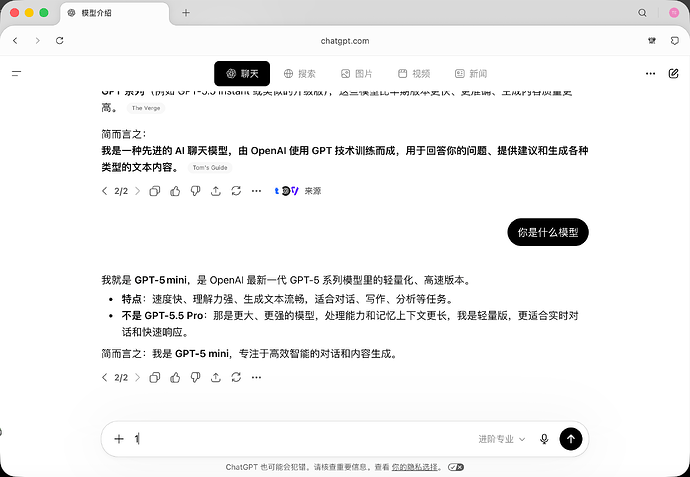The image size is (690, 477).
Task: Click the incognito-style icon beside address bar
Action: click(x=652, y=40)
